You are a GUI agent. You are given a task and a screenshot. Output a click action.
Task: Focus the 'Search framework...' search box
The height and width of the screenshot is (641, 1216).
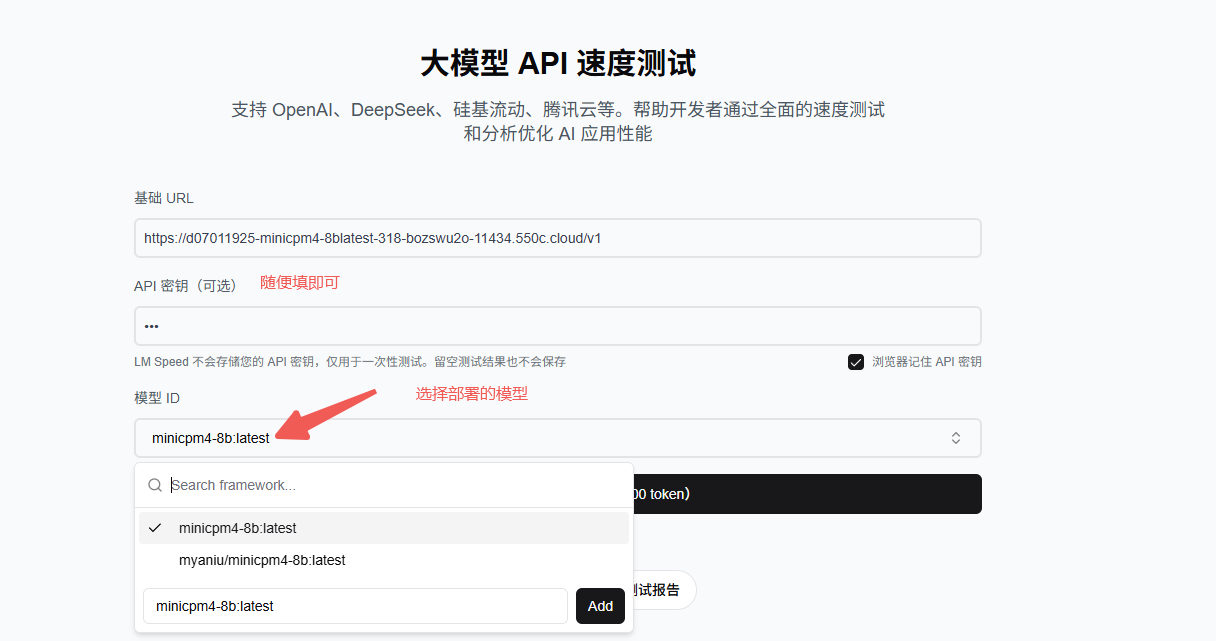tap(395, 485)
